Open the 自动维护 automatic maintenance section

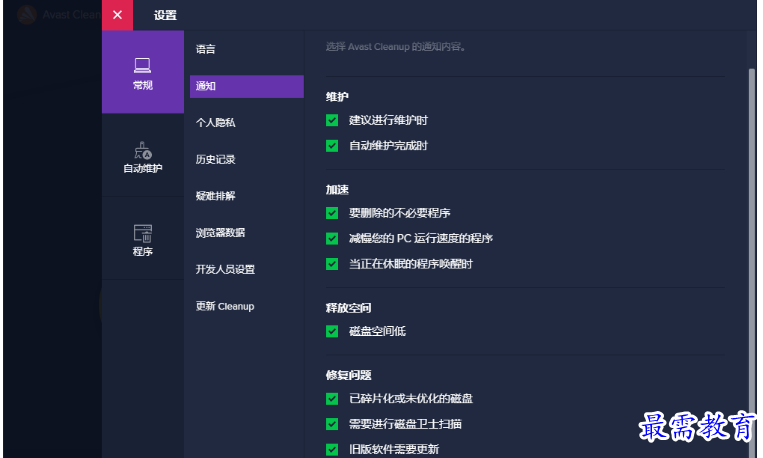tap(143, 156)
